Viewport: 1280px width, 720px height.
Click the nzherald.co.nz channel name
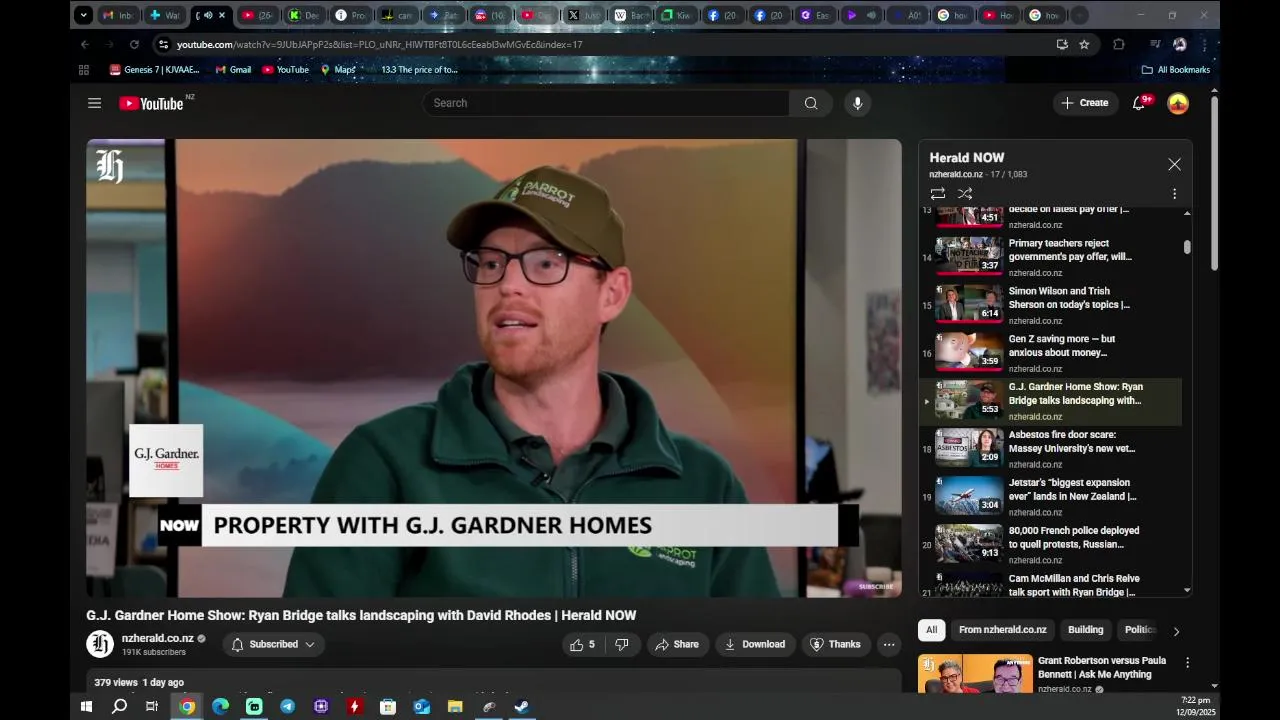pyautogui.click(x=157, y=638)
